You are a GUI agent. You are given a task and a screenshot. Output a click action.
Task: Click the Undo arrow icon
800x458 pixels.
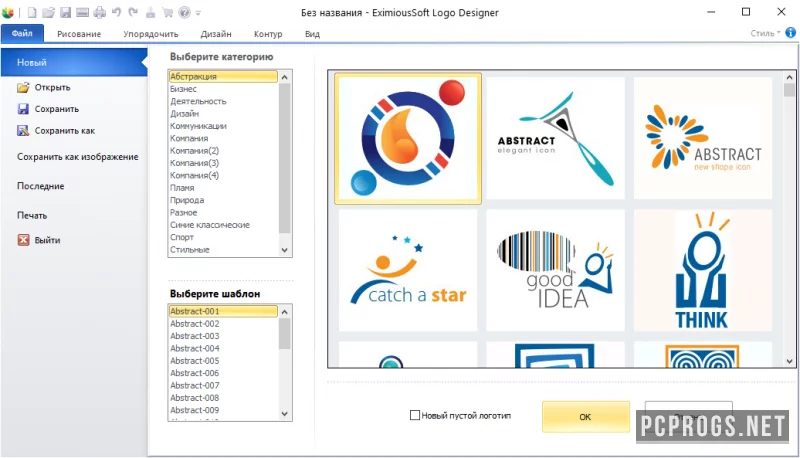(x=116, y=12)
